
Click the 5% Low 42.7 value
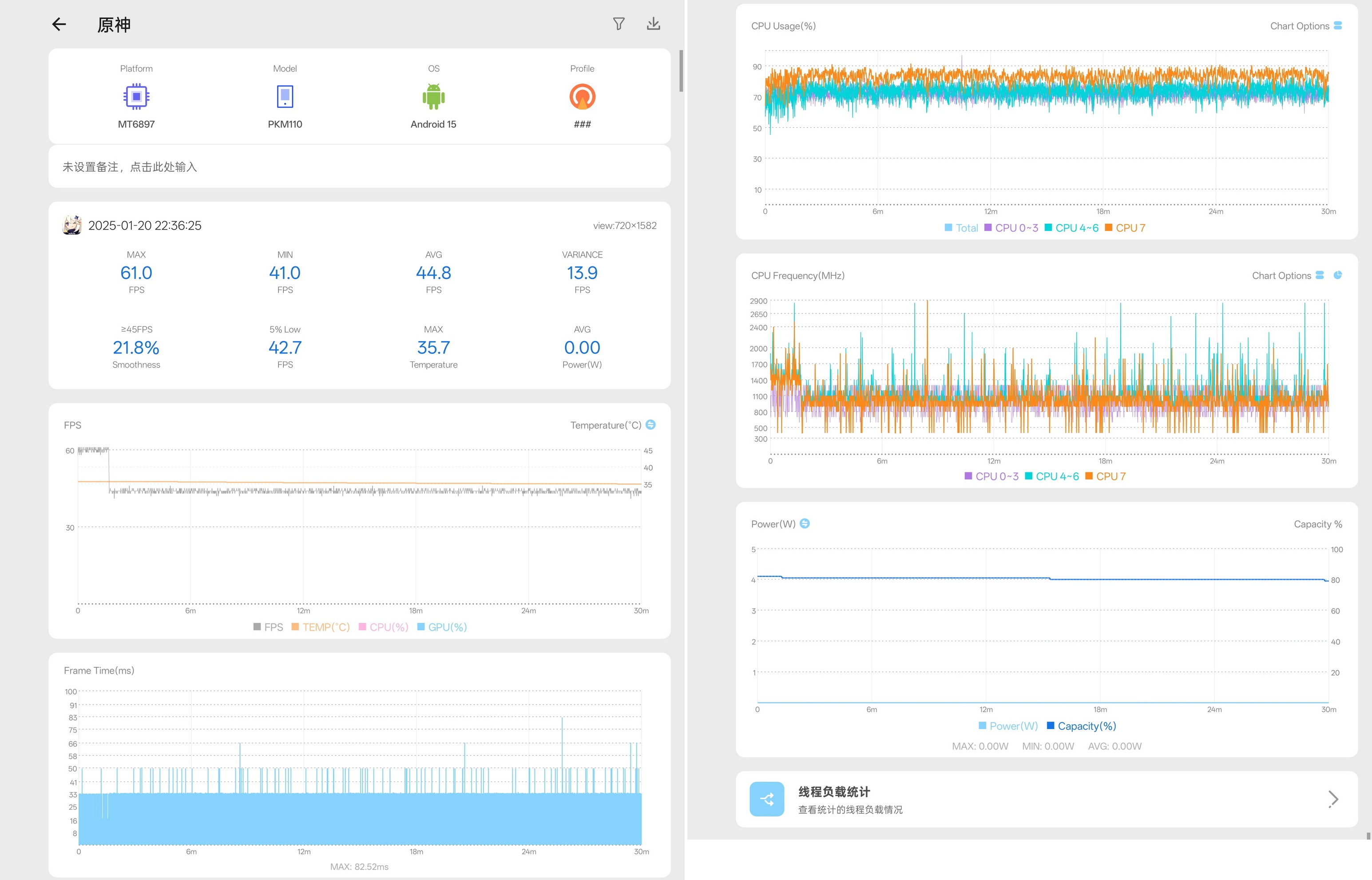click(x=285, y=348)
